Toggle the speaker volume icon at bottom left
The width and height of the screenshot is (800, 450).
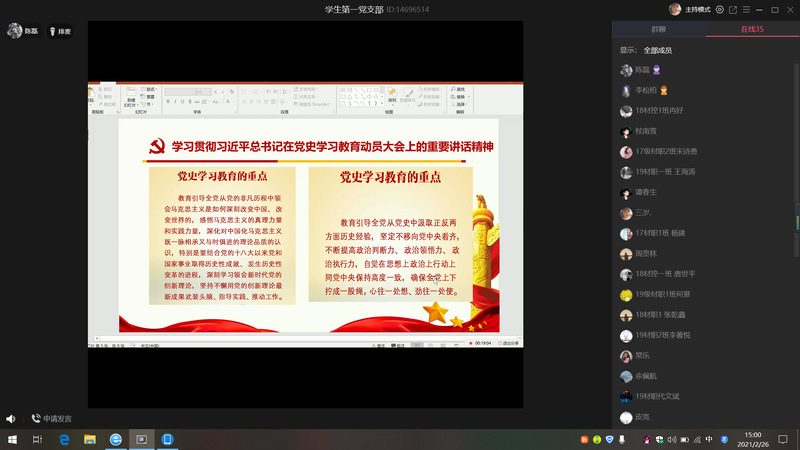(11, 419)
